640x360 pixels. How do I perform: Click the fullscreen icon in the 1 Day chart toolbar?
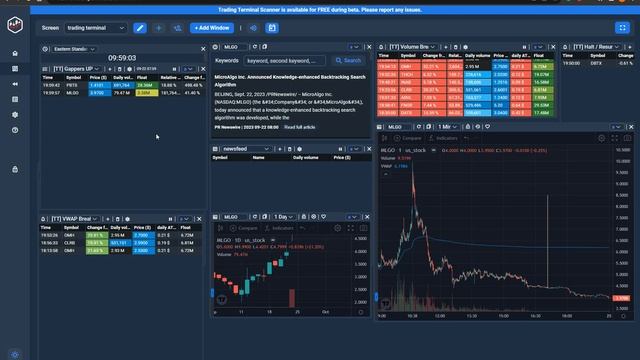(x=351, y=228)
